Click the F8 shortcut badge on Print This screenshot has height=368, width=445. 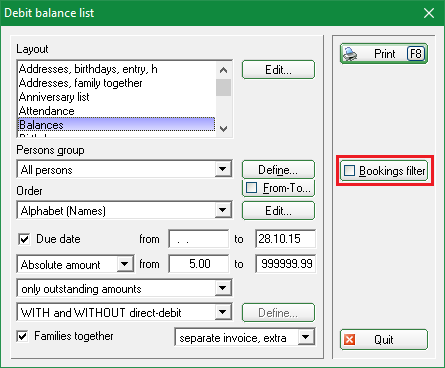[x=415, y=54]
